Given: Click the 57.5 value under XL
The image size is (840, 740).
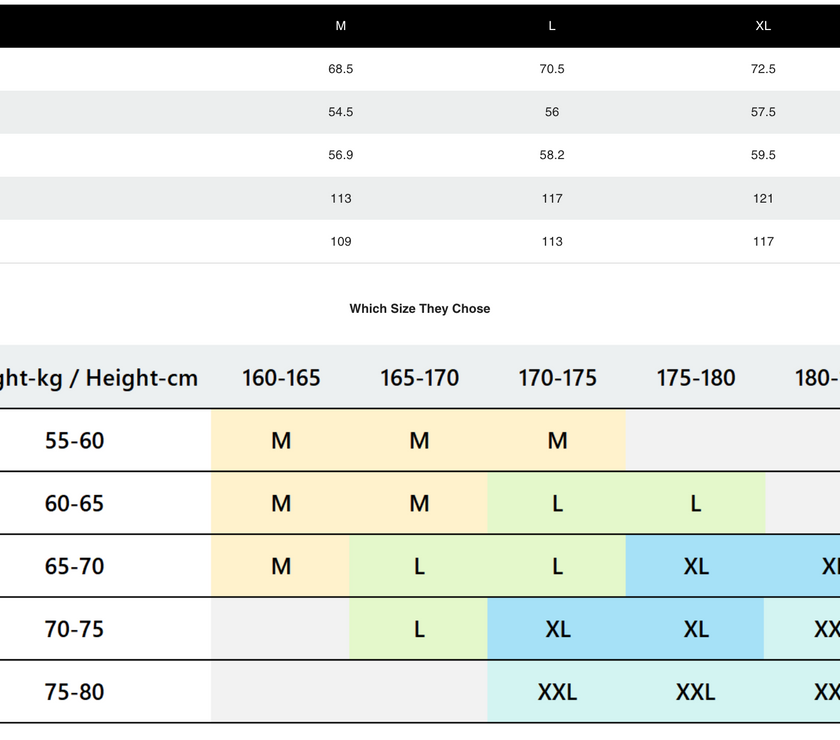Looking at the screenshot, I should click(x=763, y=112).
